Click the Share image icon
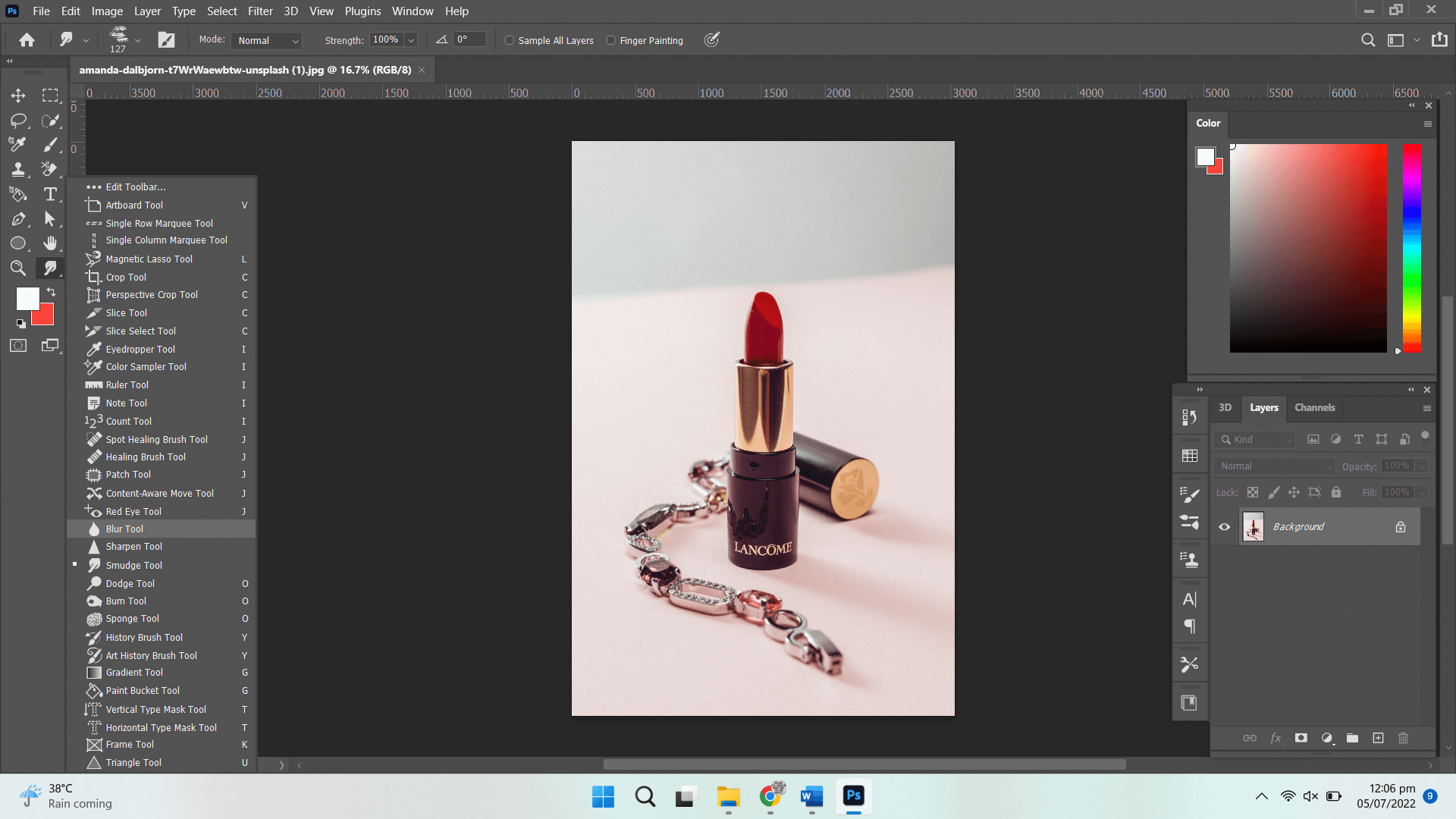 [1439, 39]
